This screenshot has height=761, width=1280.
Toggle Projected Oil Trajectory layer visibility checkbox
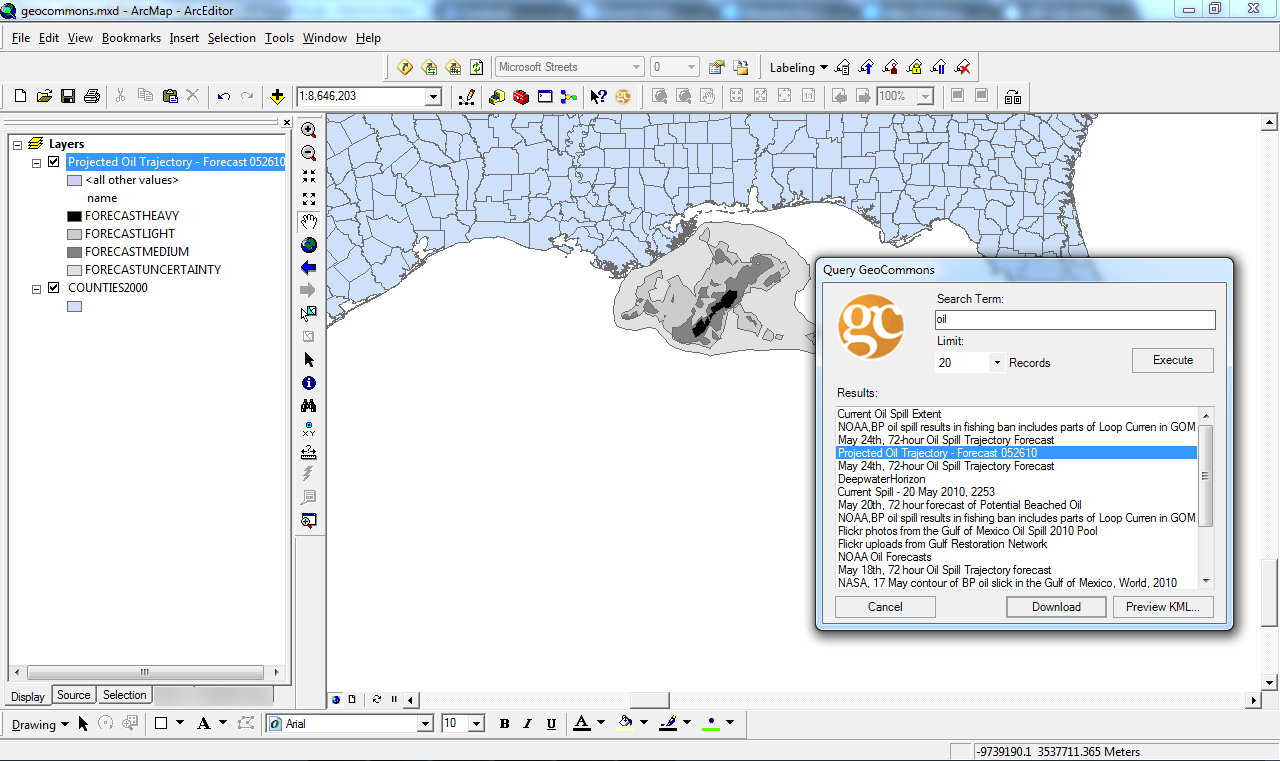[x=54, y=162]
